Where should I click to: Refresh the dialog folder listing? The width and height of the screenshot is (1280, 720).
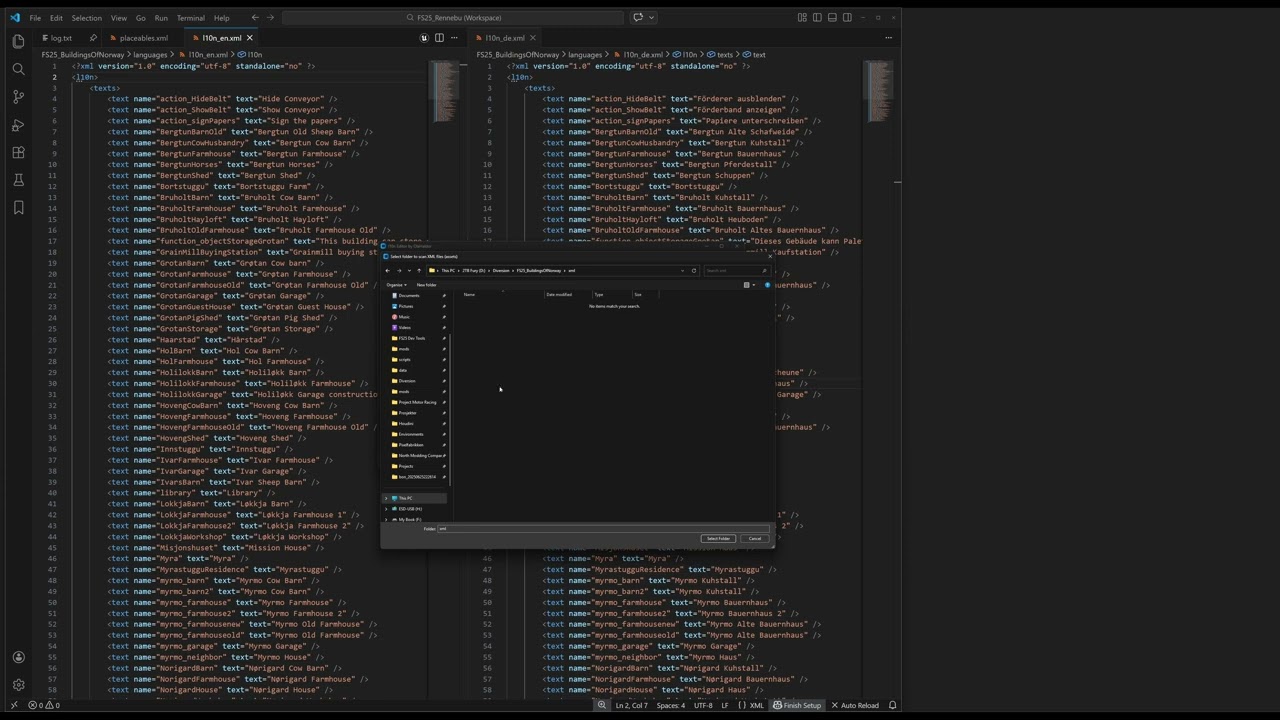694,270
